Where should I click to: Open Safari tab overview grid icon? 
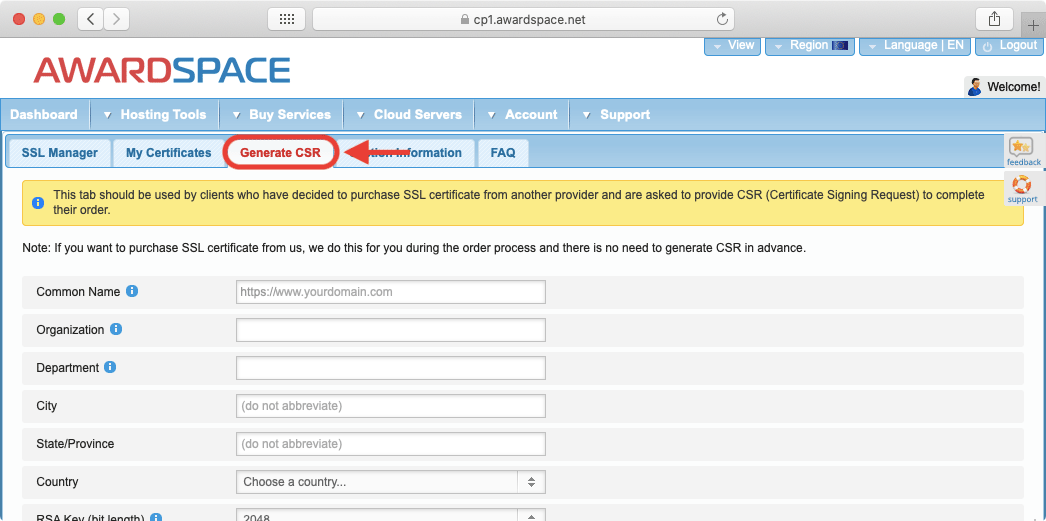pyautogui.click(x=286, y=19)
